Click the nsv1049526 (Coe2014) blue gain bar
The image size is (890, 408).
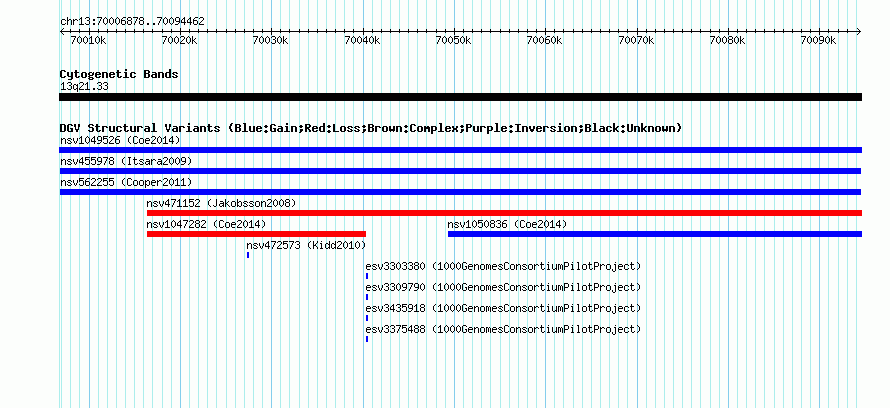[x=460, y=150]
